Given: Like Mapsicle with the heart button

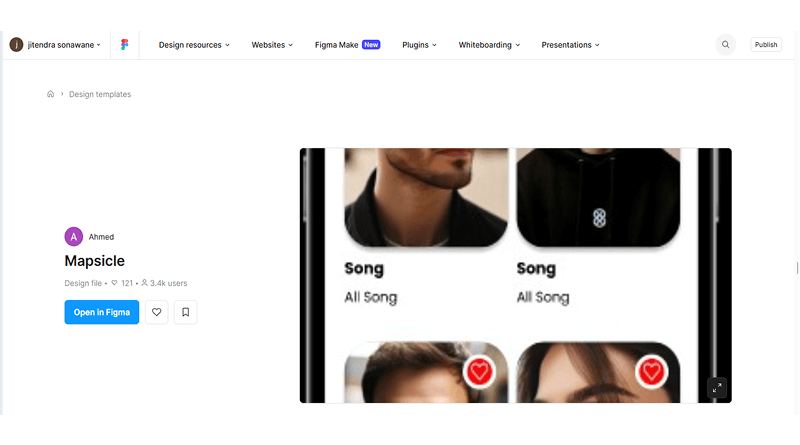Looking at the screenshot, I should click(x=157, y=312).
